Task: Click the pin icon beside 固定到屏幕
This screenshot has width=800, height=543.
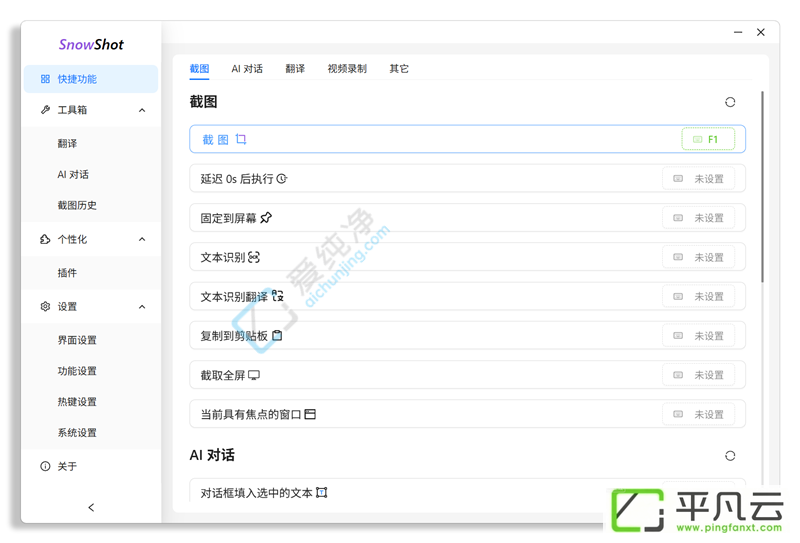Action: [x=266, y=218]
